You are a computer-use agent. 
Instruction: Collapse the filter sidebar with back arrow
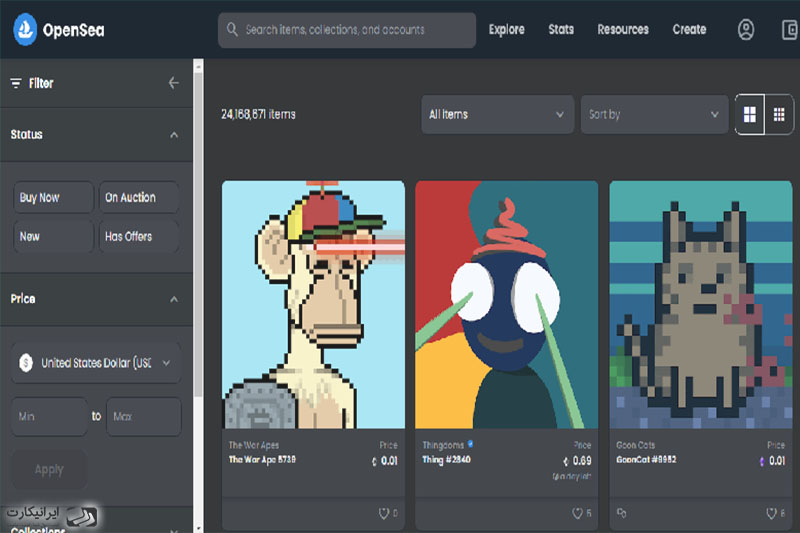pos(173,83)
